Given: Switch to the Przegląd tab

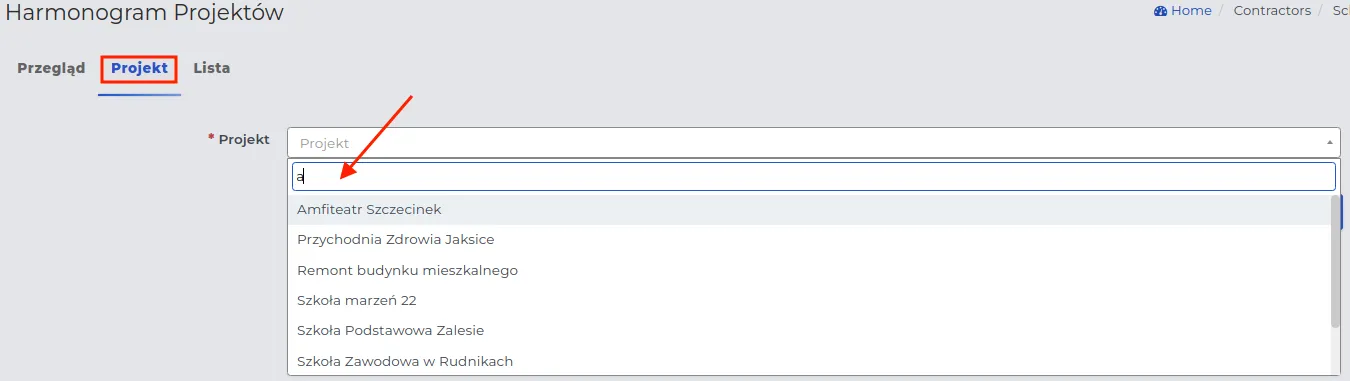Looking at the screenshot, I should tap(51, 68).
